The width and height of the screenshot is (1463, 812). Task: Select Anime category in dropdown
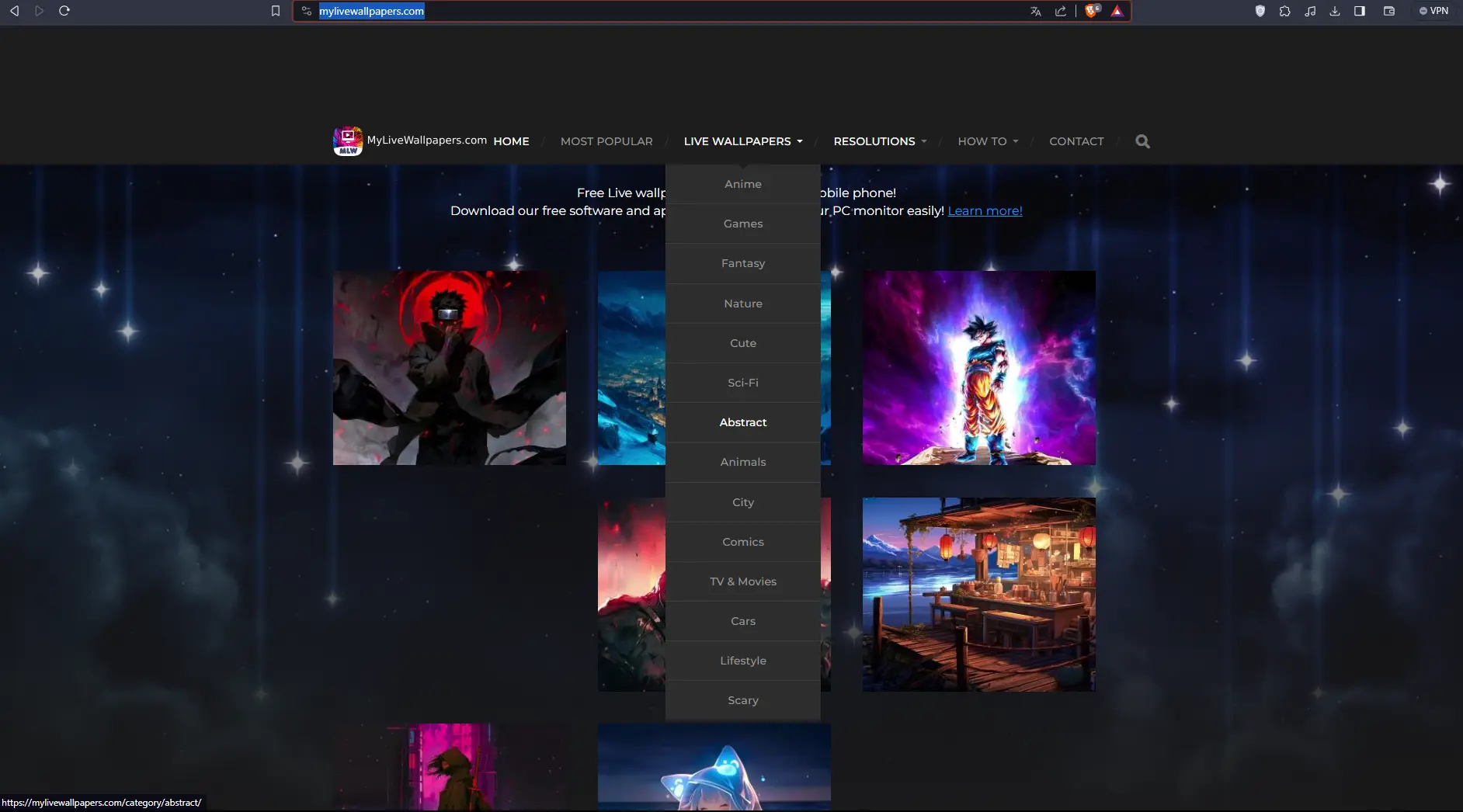click(x=743, y=184)
